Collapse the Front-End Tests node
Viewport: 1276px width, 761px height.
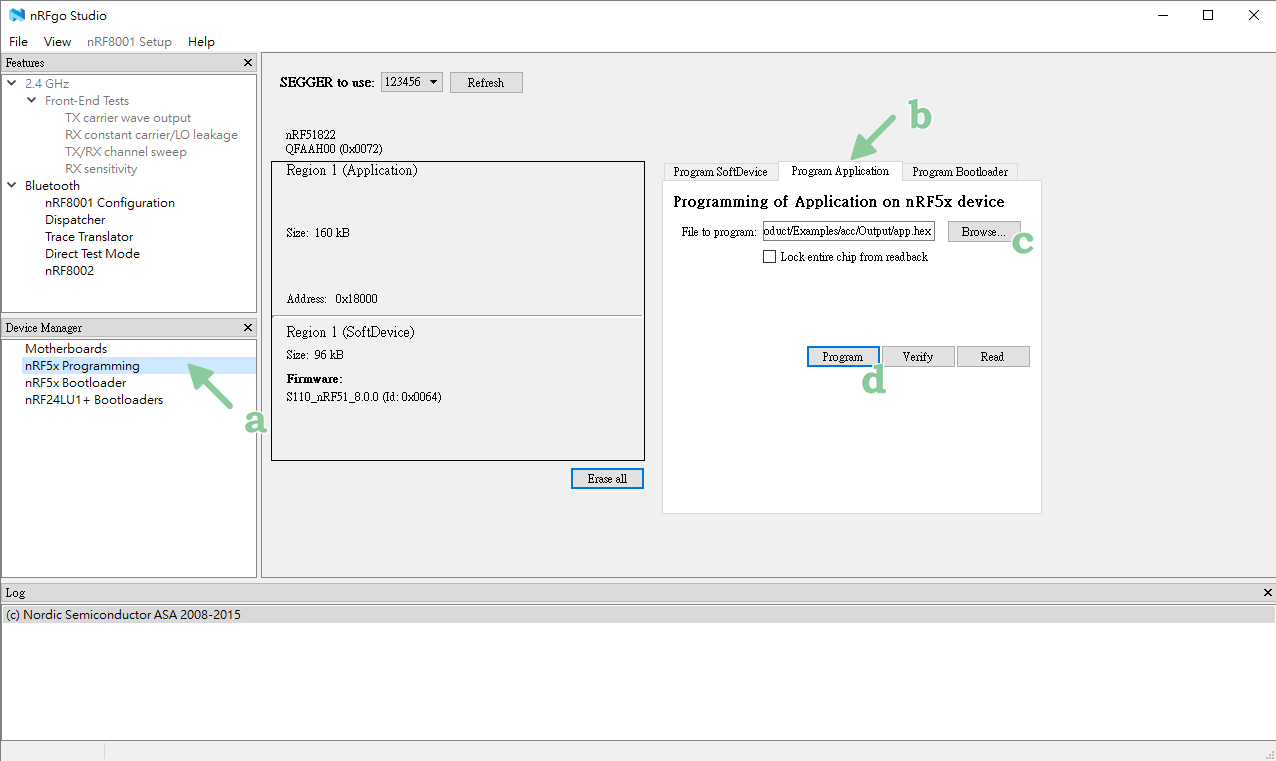point(32,101)
